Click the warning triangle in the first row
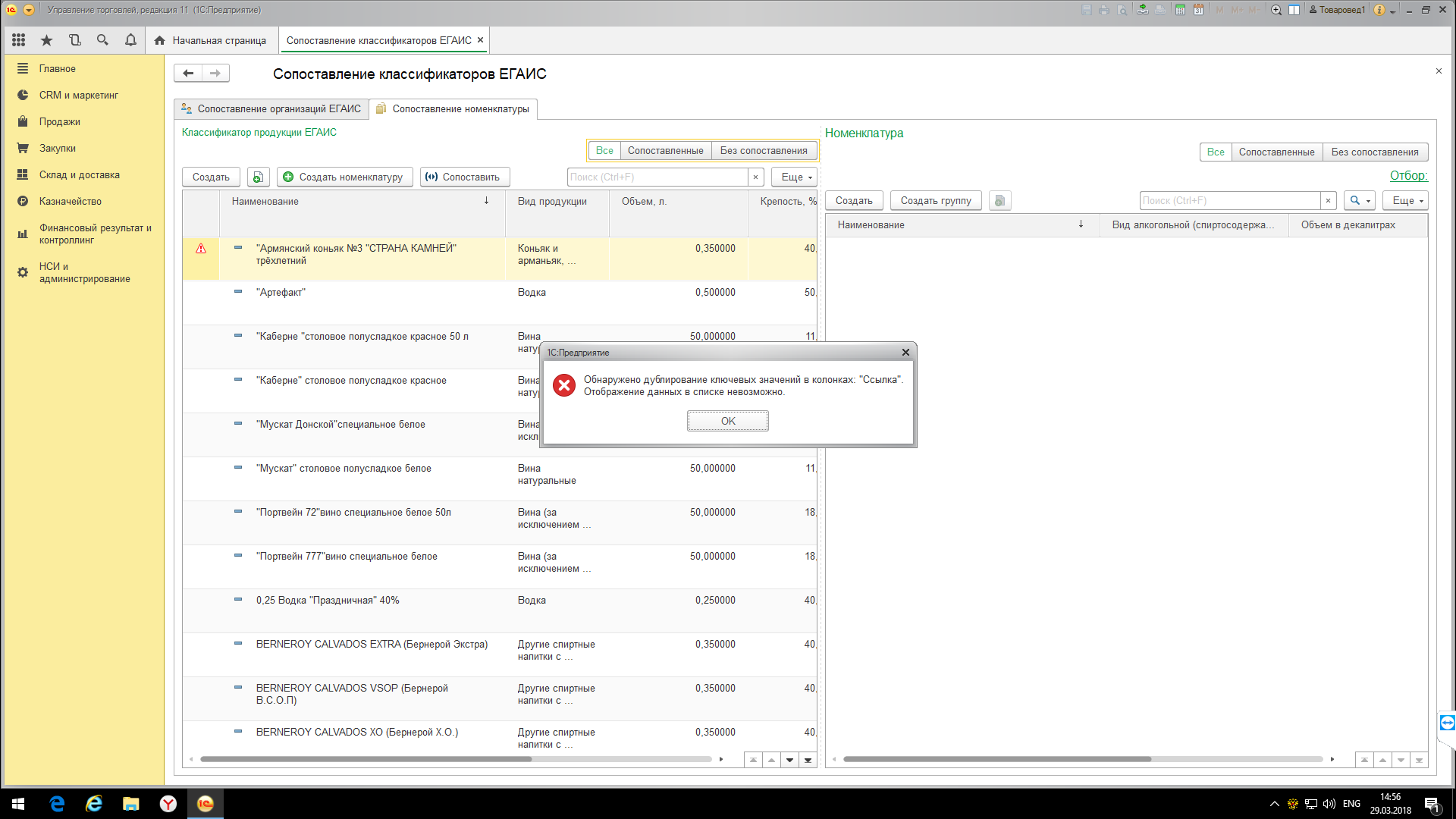Image resolution: width=1456 pixels, height=819 pixels. tap(201, 249)
